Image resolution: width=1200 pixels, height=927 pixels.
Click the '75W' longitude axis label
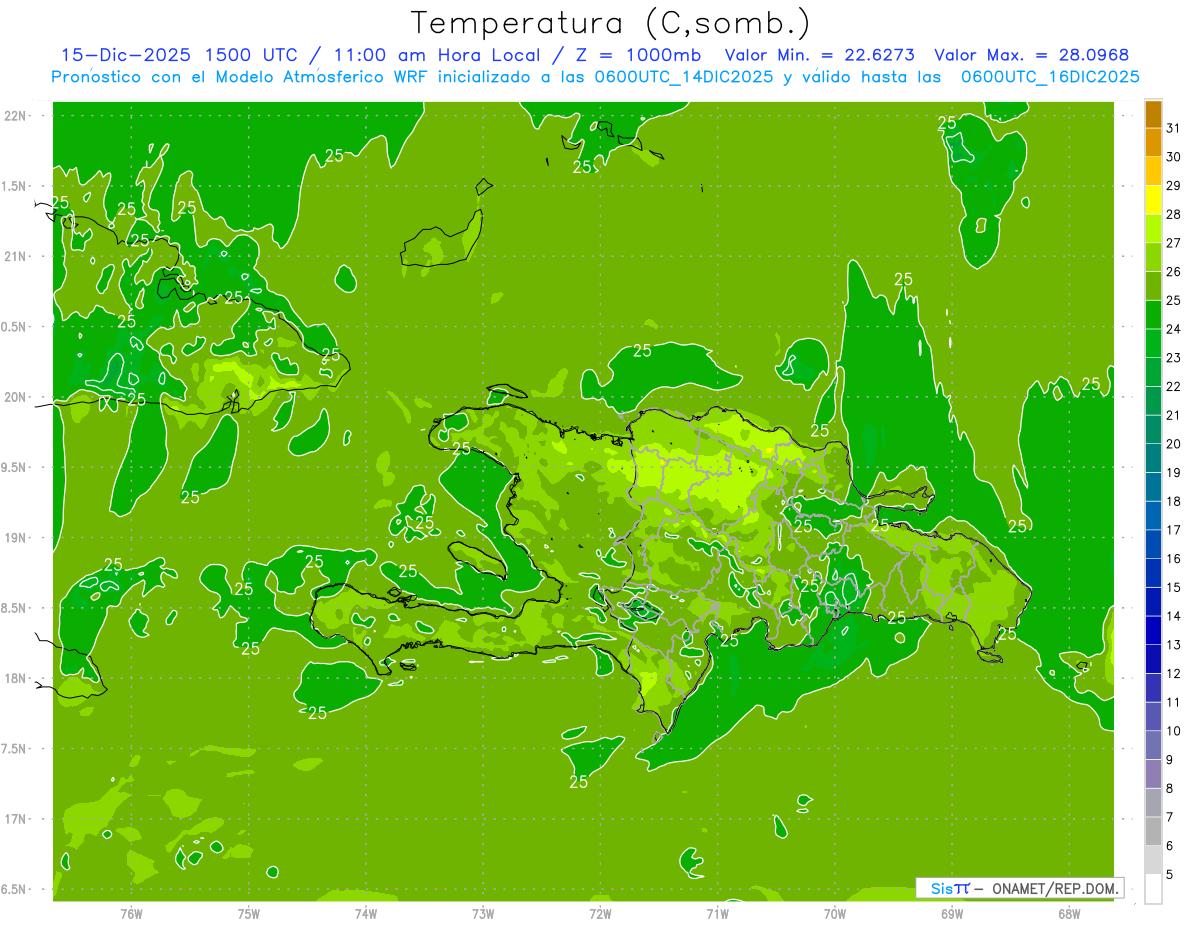[249, 914]
